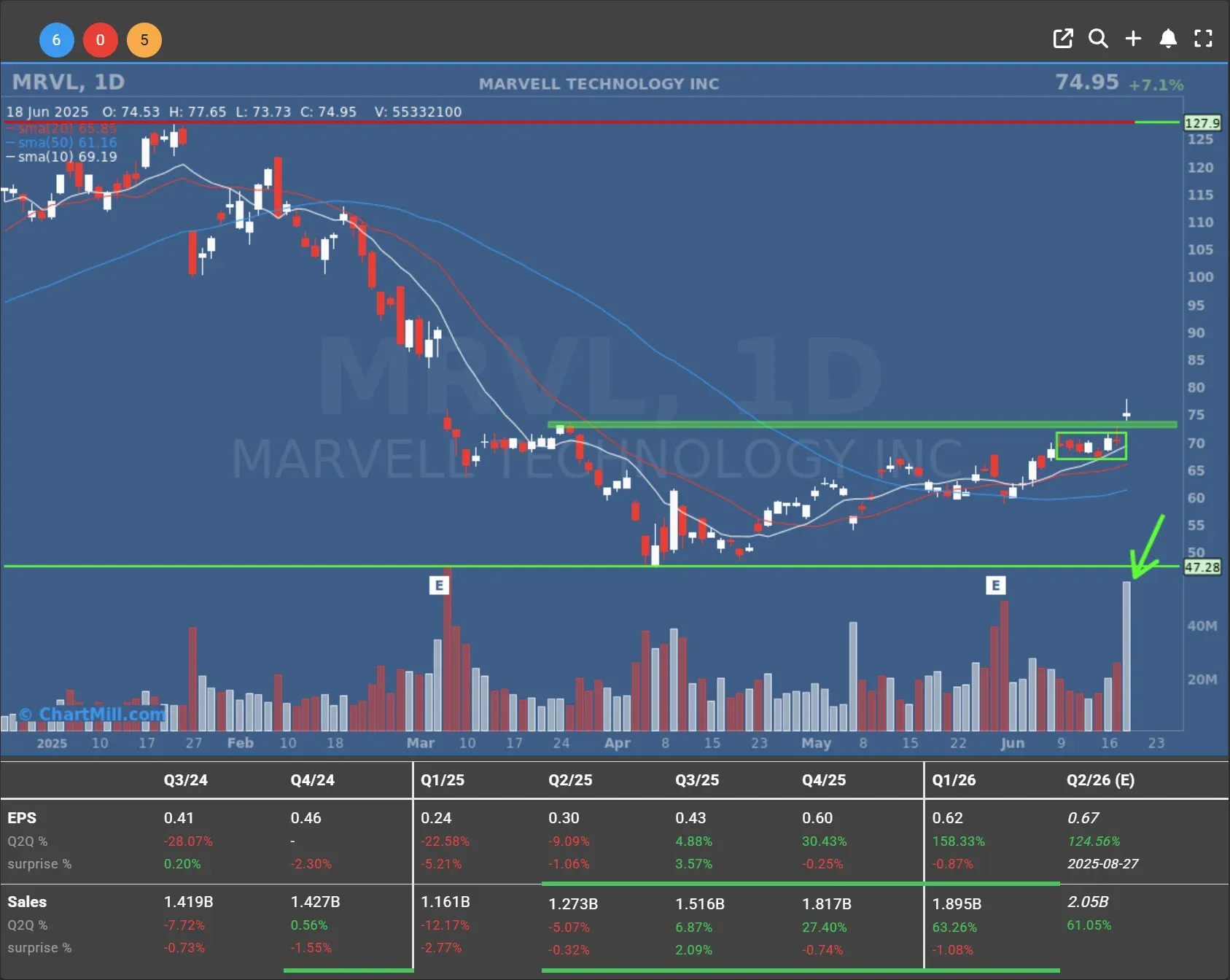Click the orange circle badge 5
Viewport: 1230px width, 980px height.
pyautogui.click(x=144, y=40)
